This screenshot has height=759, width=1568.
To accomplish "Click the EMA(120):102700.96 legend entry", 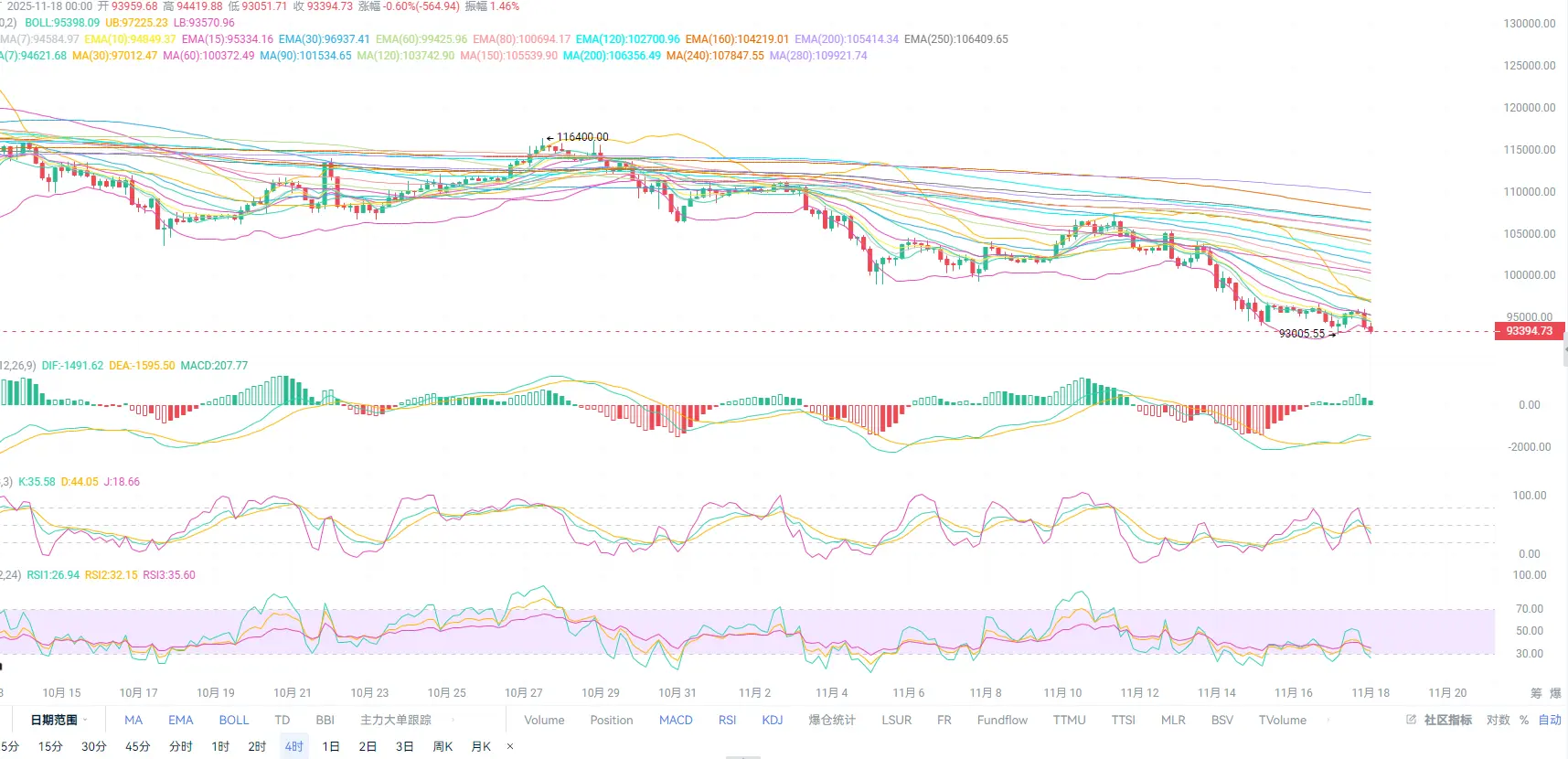I will point(628,39).
